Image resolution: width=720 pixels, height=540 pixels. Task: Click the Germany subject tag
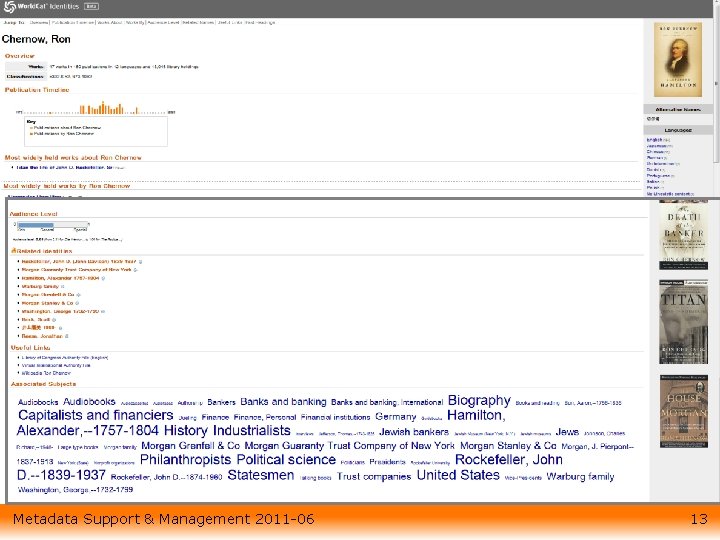pos(395,417)
